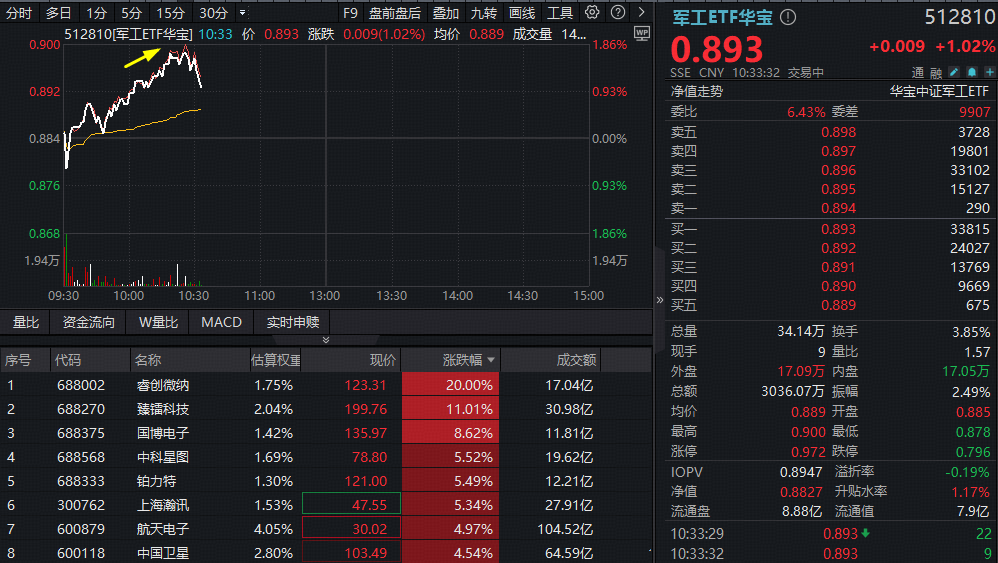Click the 10:30 time axis marker
The image size is (998, 563).
[193, 296]
